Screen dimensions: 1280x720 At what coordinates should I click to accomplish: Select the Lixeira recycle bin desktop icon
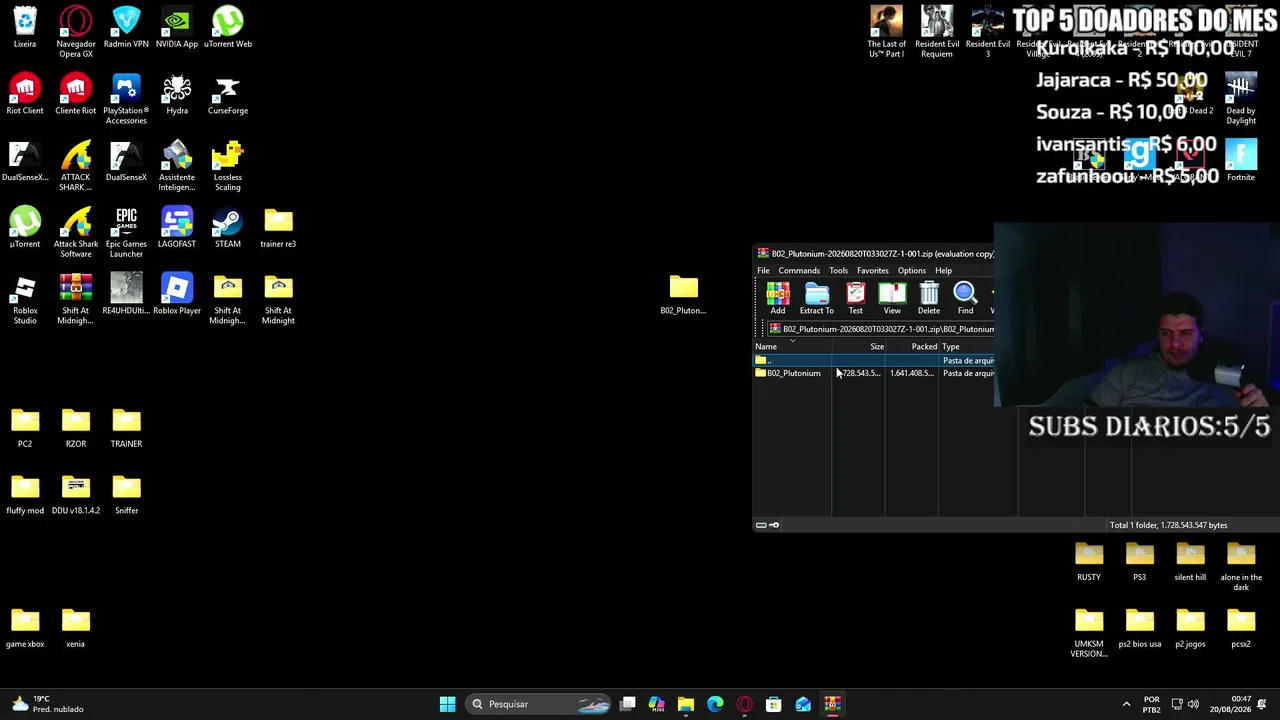(25, 28)
